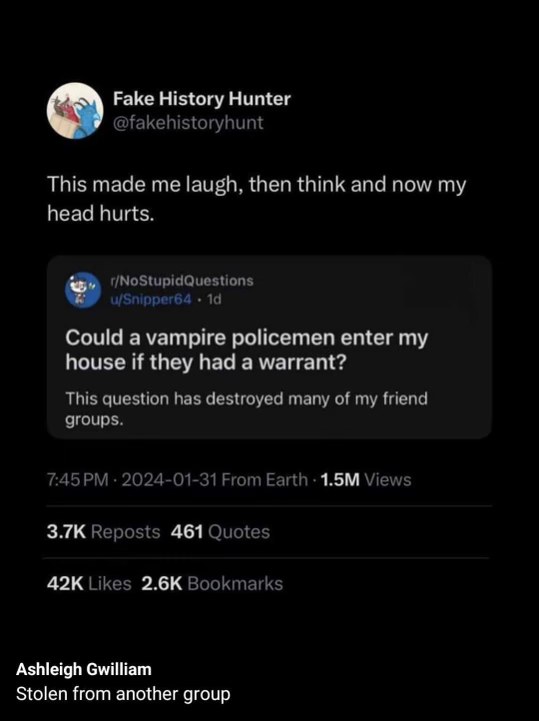
Task: Select the tweet text about laughing
Action: (x=257, y=199)
